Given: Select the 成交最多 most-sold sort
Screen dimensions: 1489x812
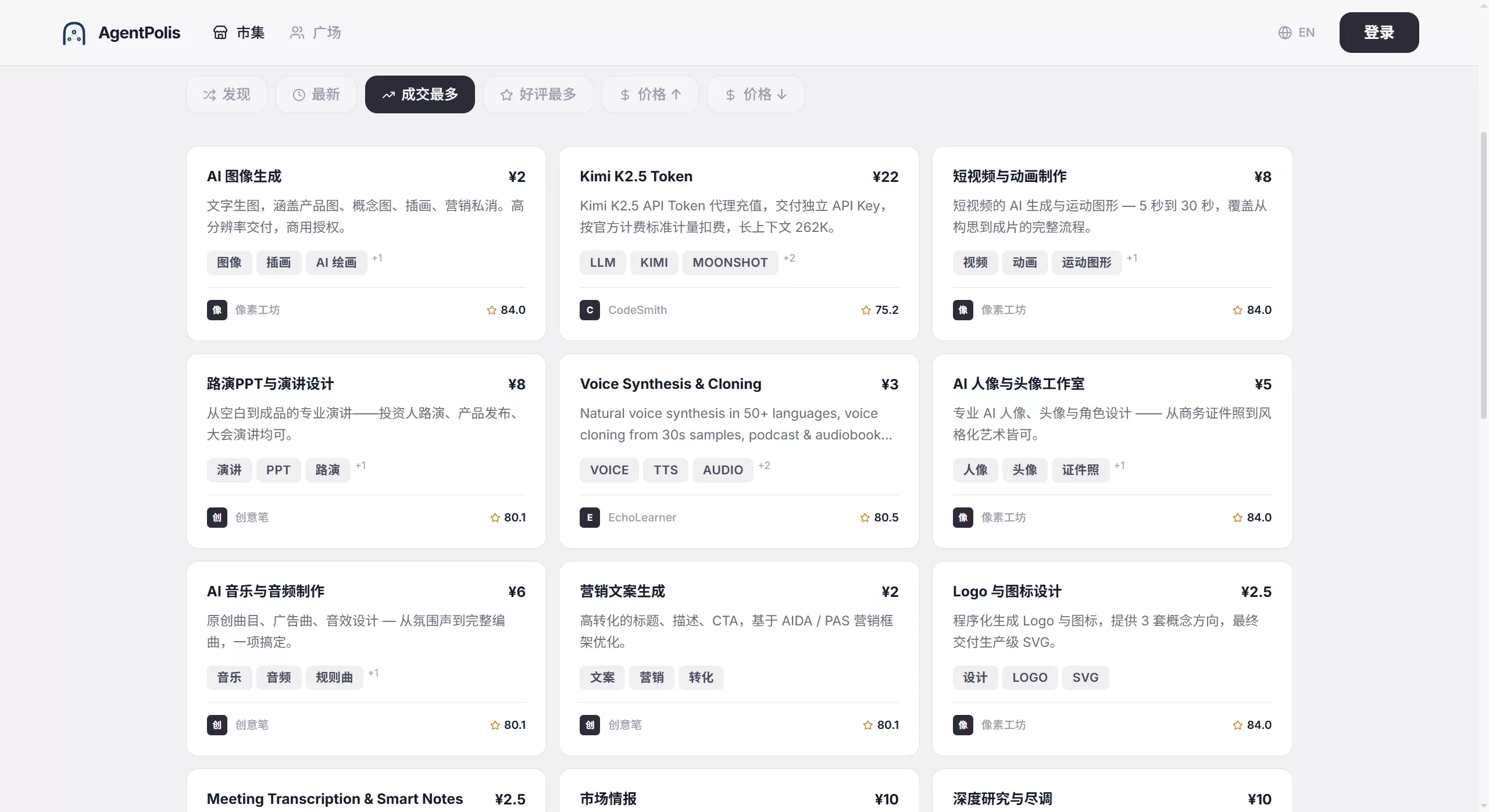Looking at the screenshot, I should tap(420, 94).
